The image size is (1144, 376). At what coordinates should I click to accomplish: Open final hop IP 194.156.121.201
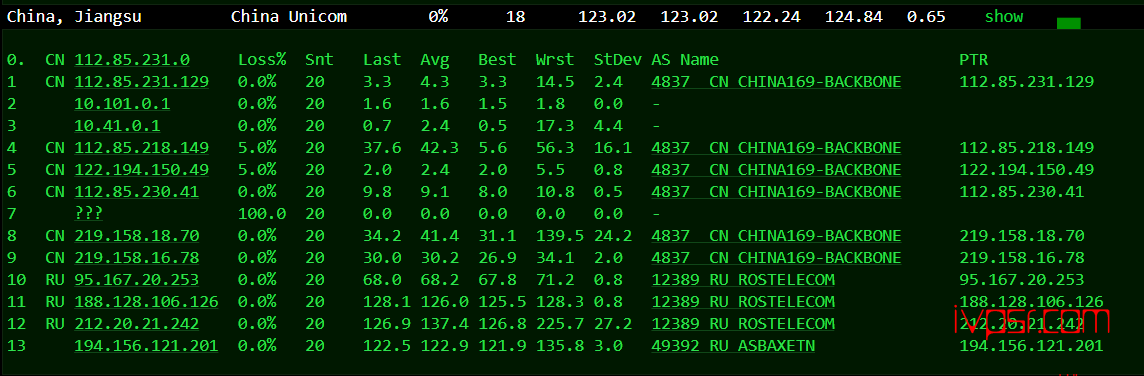(146, 345)
